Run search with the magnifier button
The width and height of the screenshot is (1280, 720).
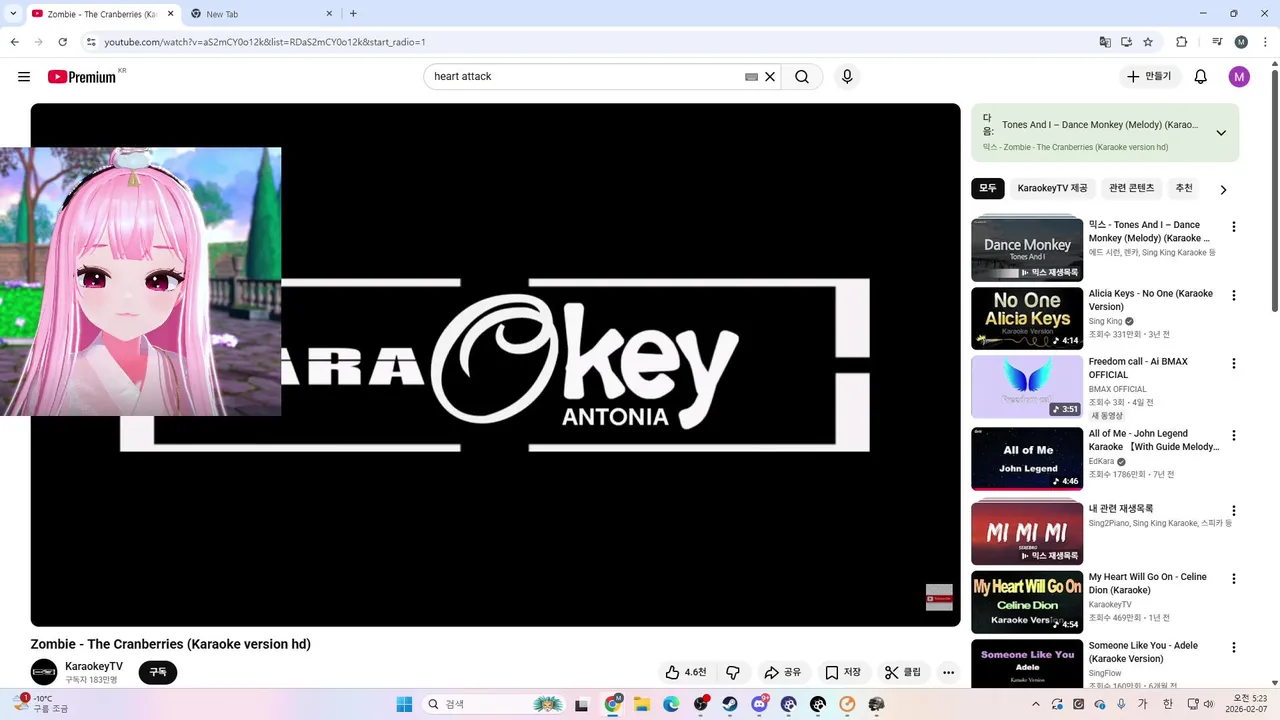[x=802, y=77]
